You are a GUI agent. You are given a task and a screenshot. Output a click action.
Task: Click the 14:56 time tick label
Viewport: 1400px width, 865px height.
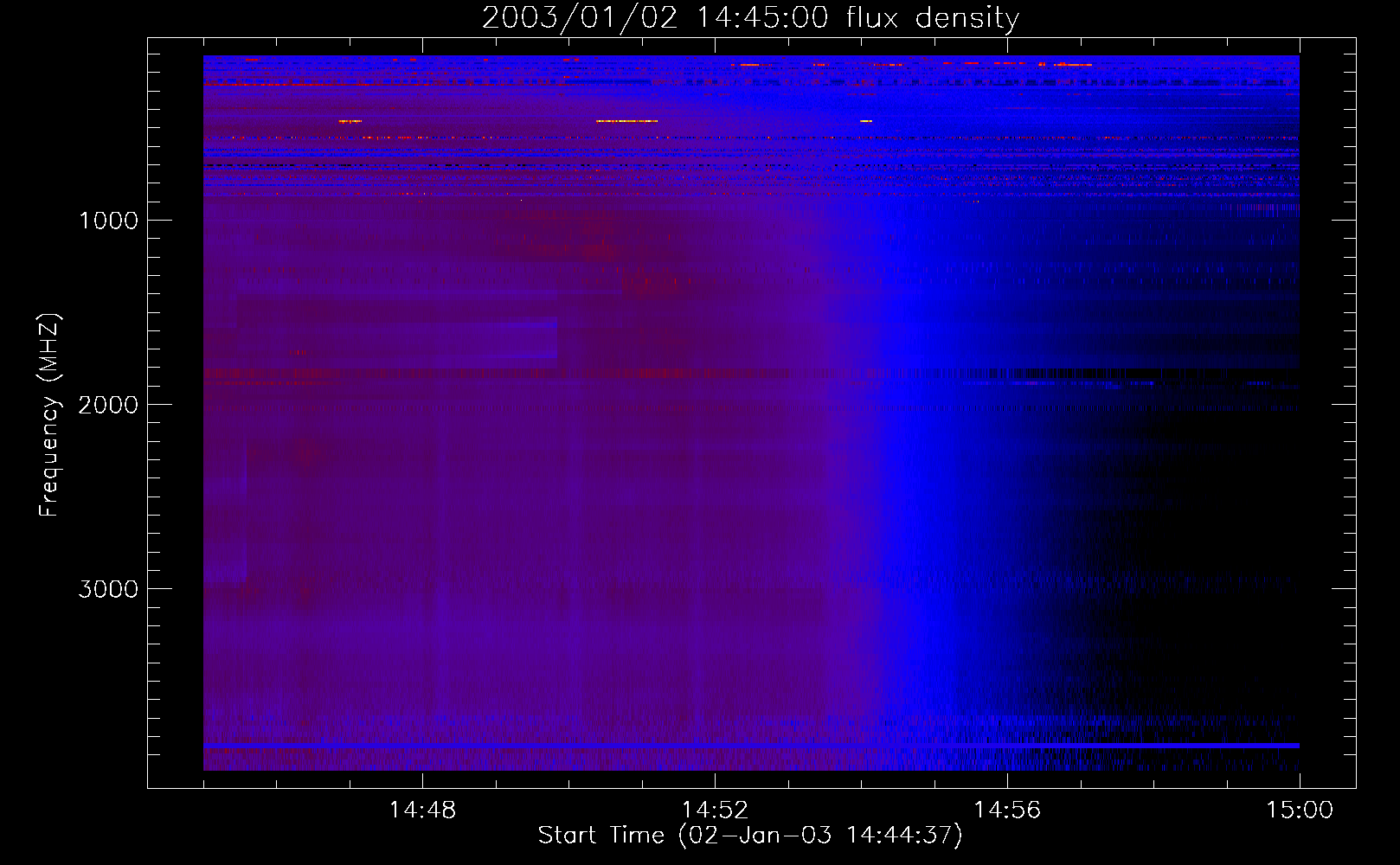[1007, 810]
